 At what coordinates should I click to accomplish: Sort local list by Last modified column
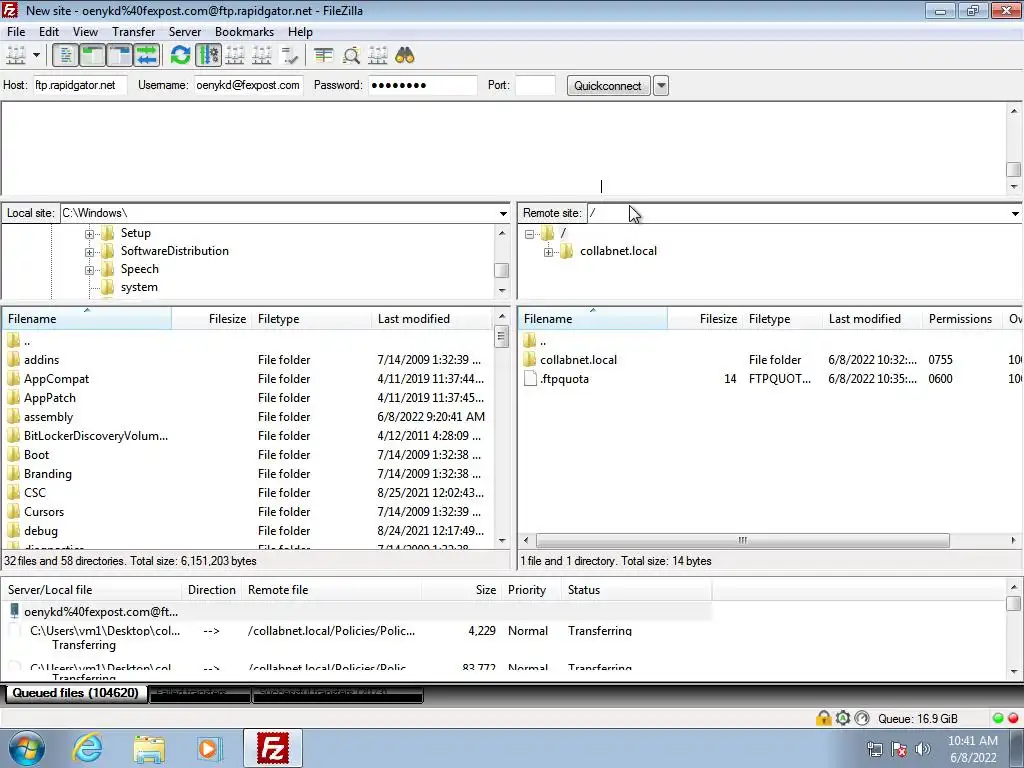[x=431, y=319]
